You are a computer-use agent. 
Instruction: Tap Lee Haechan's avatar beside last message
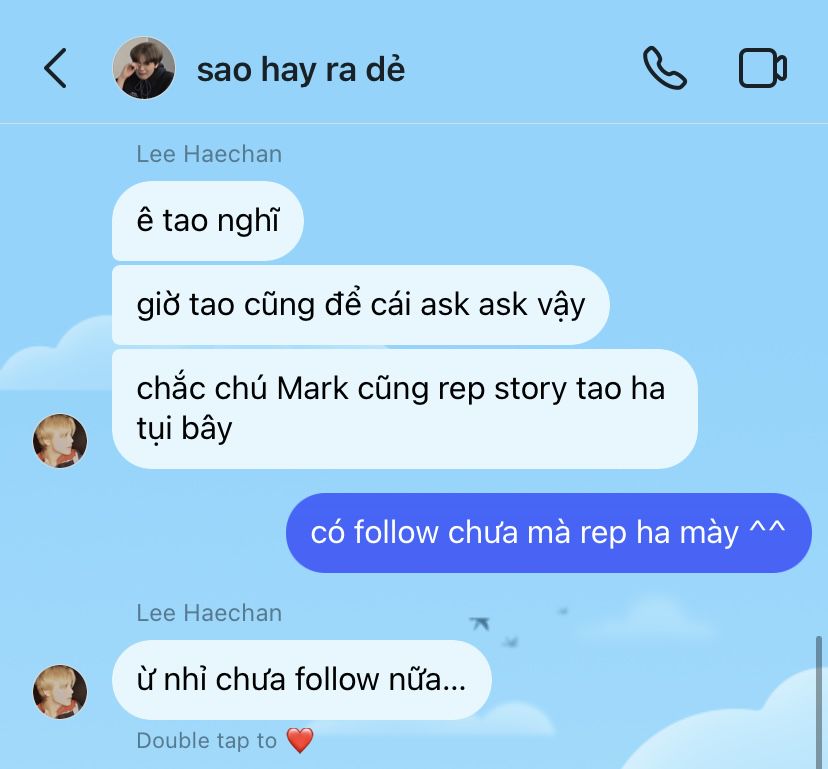click(60, 691)
